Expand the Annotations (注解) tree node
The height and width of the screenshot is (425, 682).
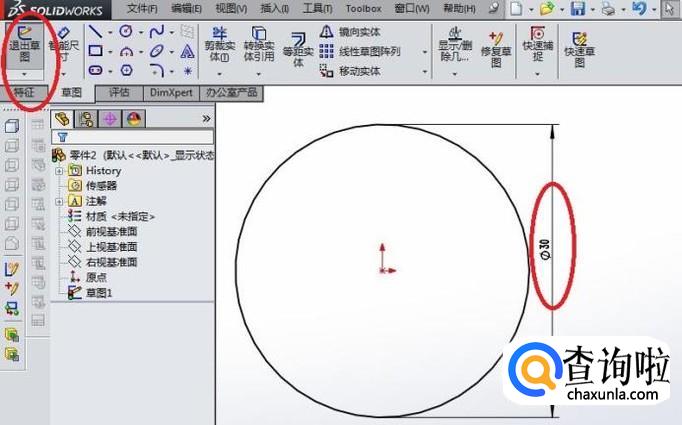point(59,201)
